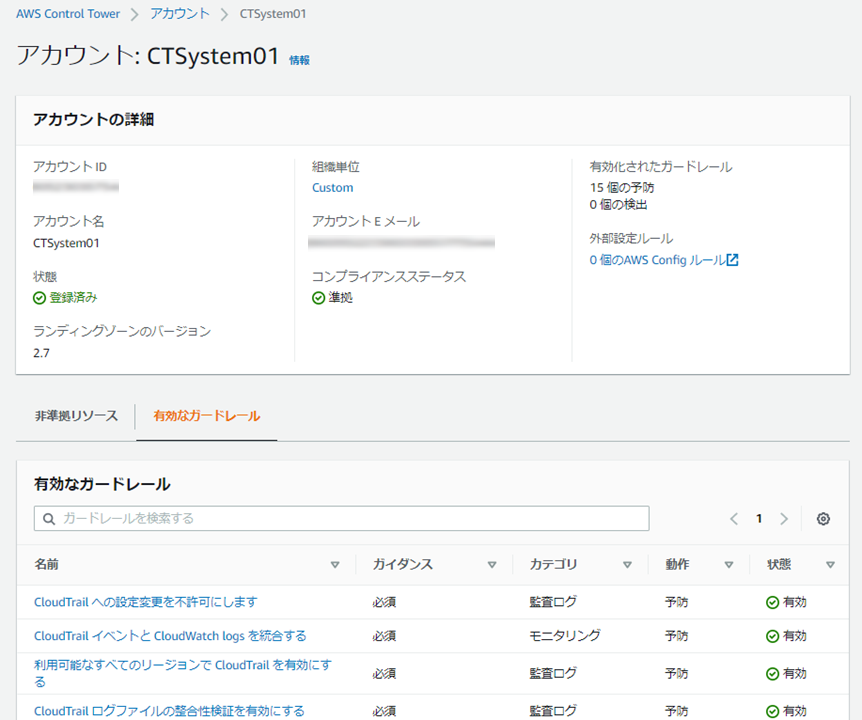The width and height of the screenshot is (862, 720).
Task: Click 予防 in the CloudWatch logs row
Action: 676,636
